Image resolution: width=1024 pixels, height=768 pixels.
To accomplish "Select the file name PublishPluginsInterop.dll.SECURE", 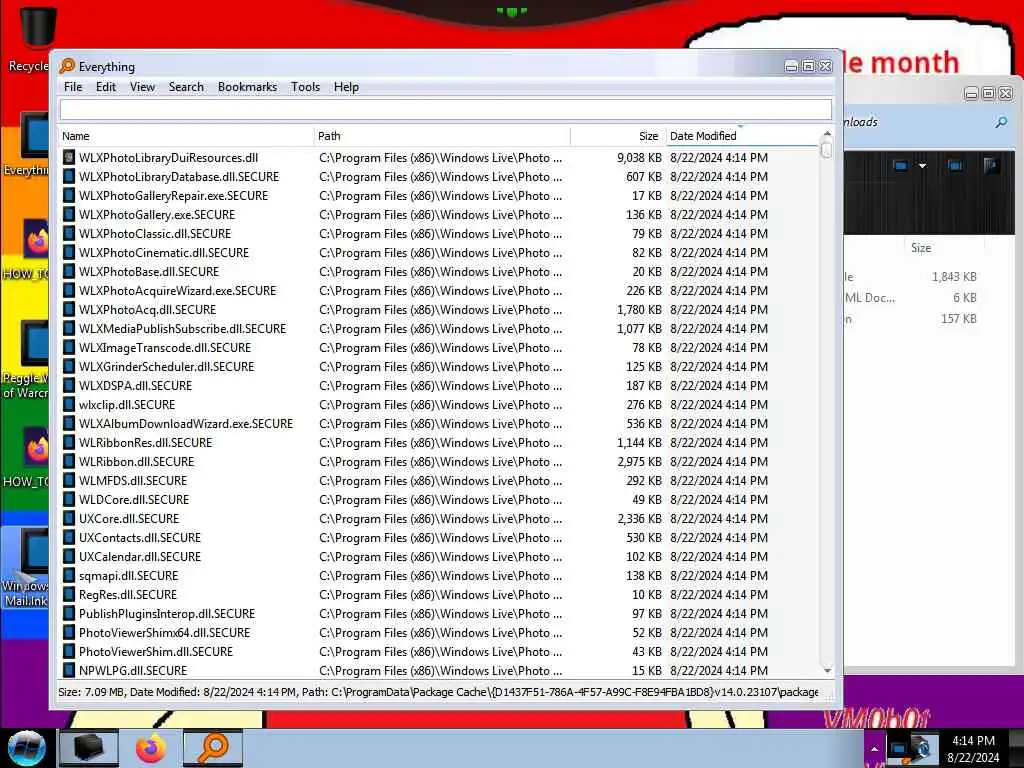I will pos(167,613).
